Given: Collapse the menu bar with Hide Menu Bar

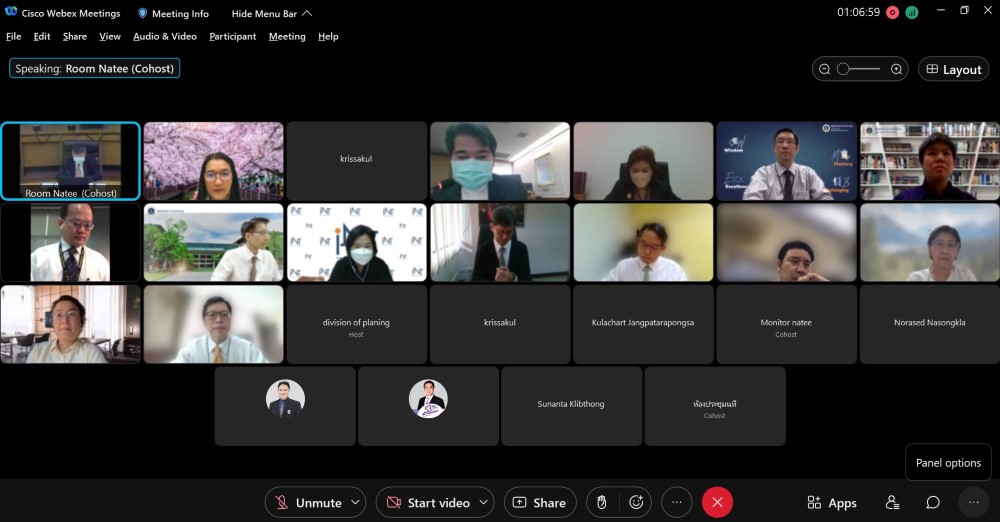Looking at the screenshot, I should pyautogui.click(x=272, y=14).
